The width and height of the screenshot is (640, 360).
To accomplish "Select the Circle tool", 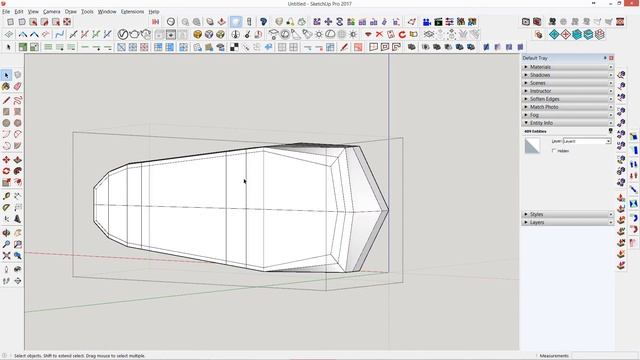I will coord(6,123).
